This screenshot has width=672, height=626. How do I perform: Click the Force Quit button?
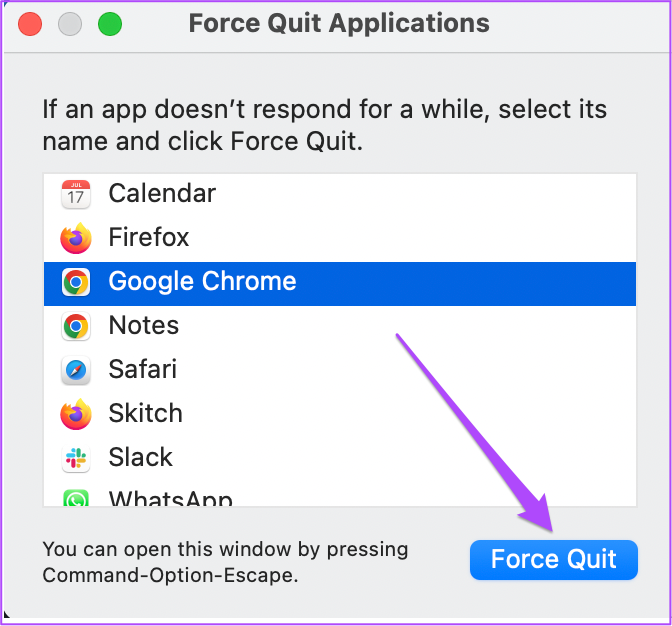(554, 560)
